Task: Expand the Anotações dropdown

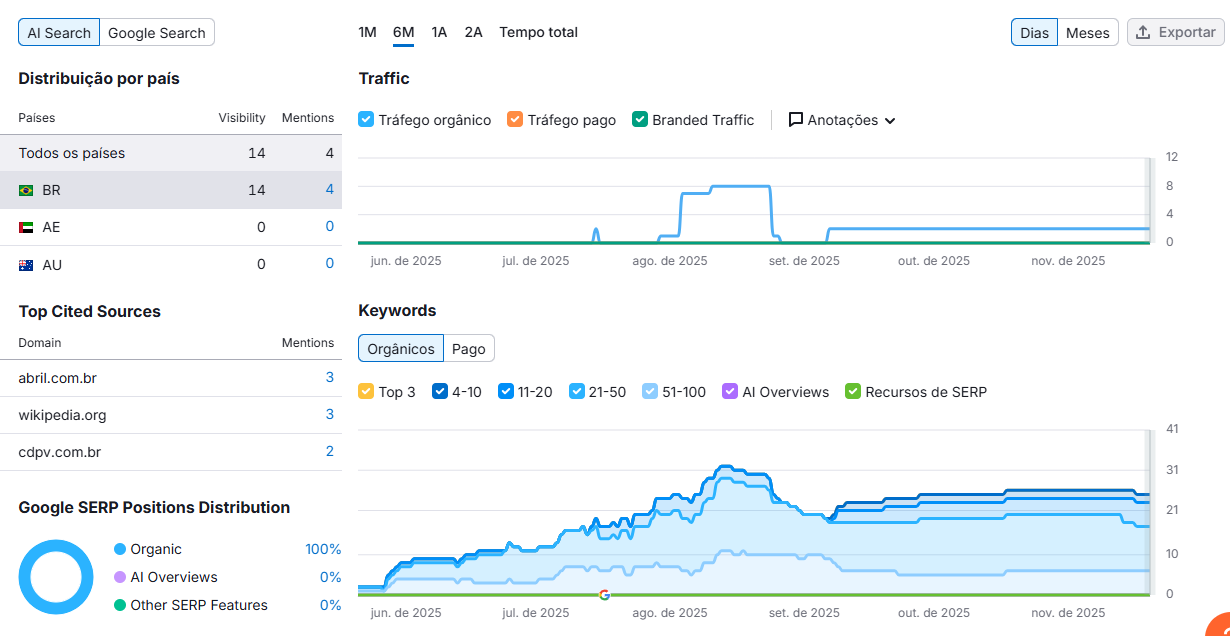Action: pyautogui.click(x=890, y=121)
